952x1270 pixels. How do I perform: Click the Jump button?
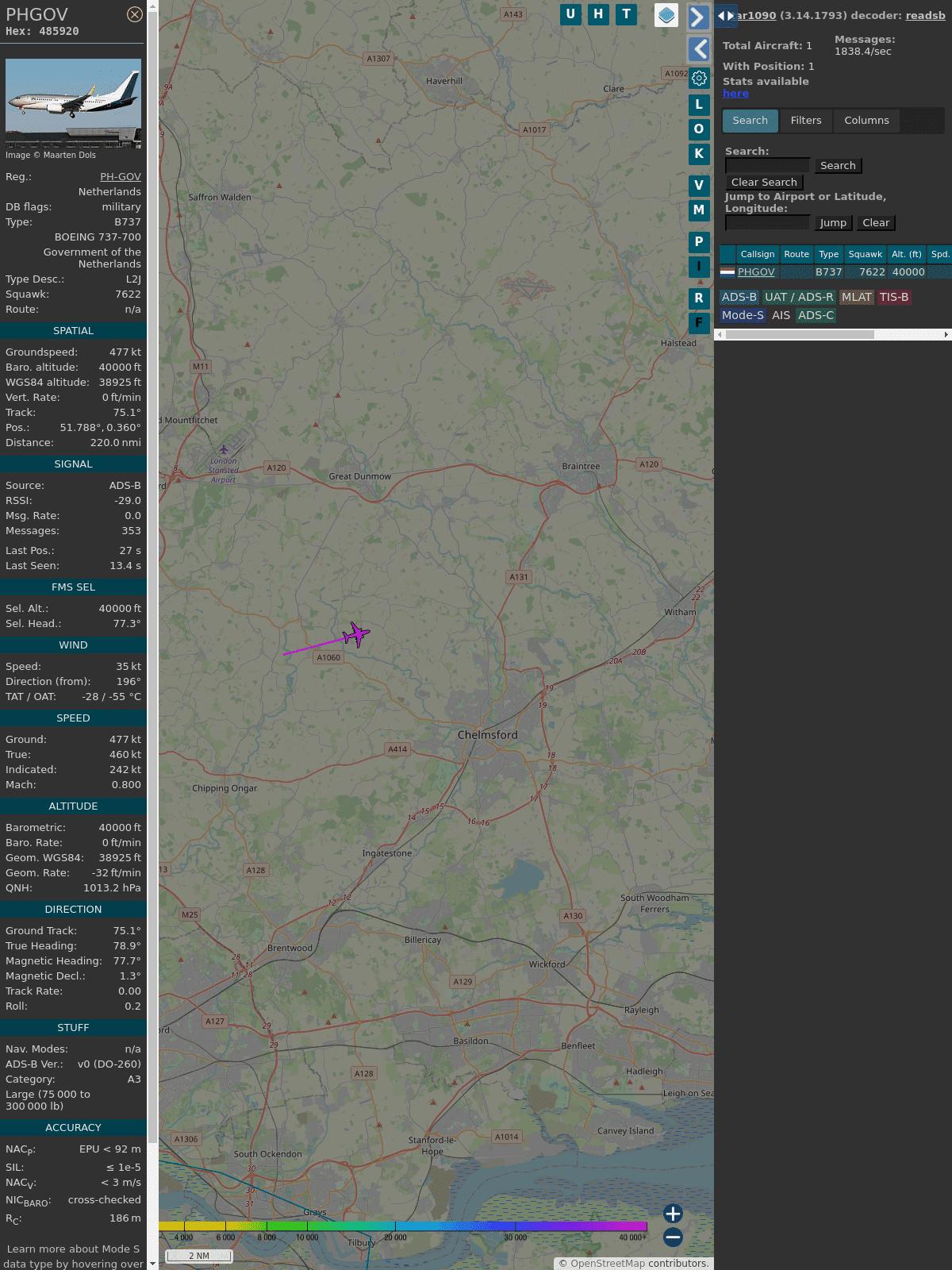(833, 223)
